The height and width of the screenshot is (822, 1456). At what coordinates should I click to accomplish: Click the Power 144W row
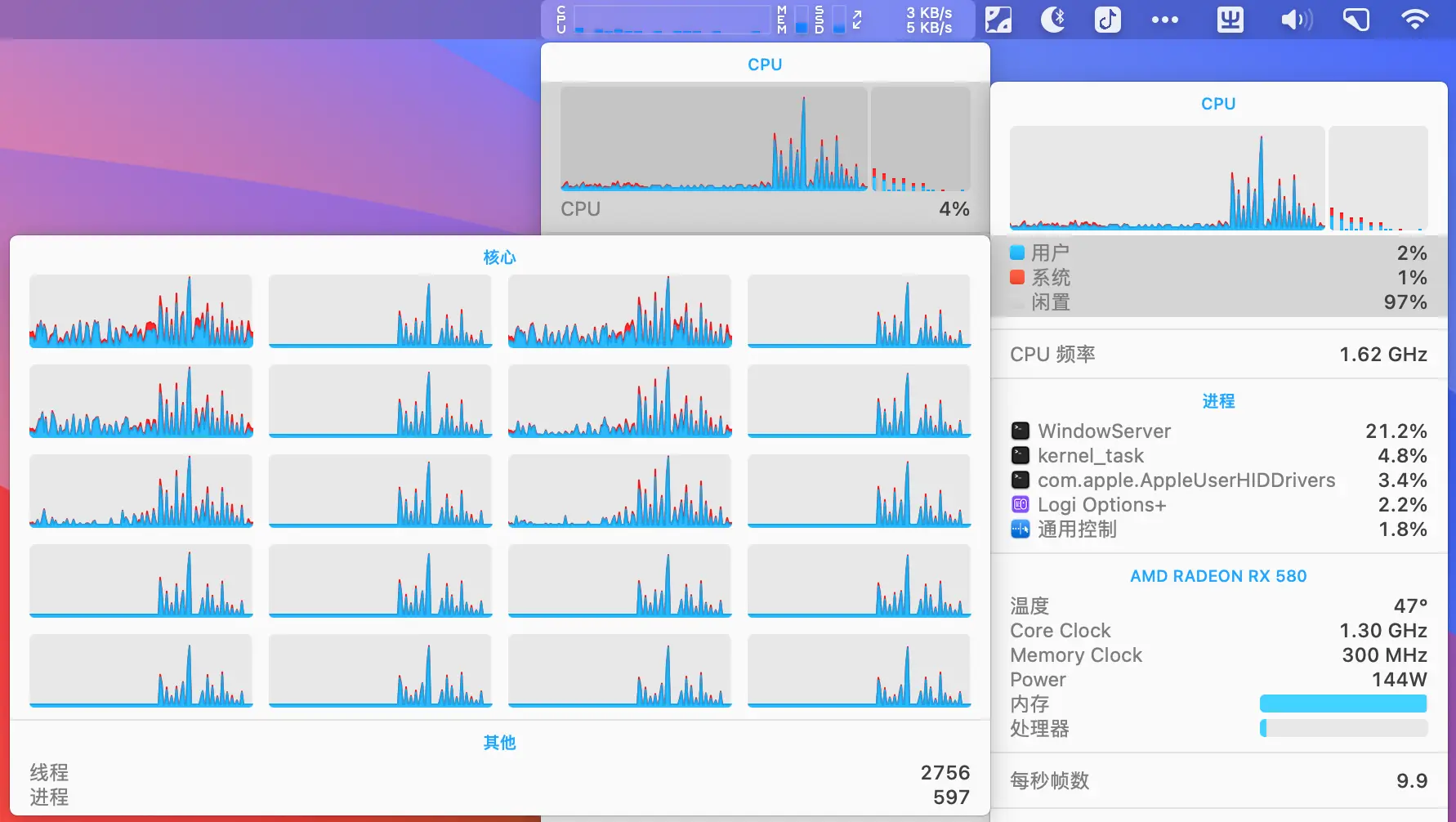1218,679
